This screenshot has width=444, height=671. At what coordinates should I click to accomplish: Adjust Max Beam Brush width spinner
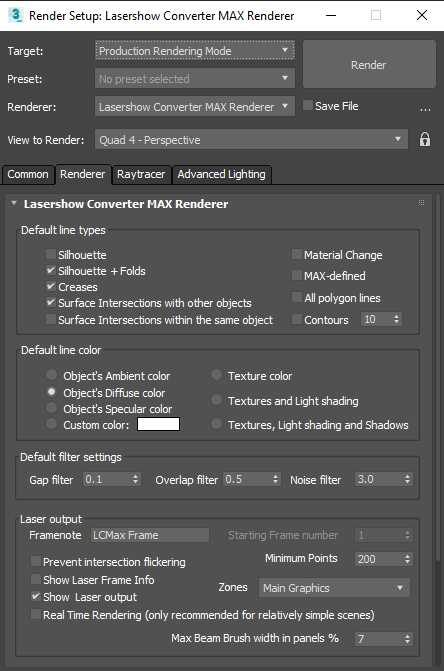point(407,639)
